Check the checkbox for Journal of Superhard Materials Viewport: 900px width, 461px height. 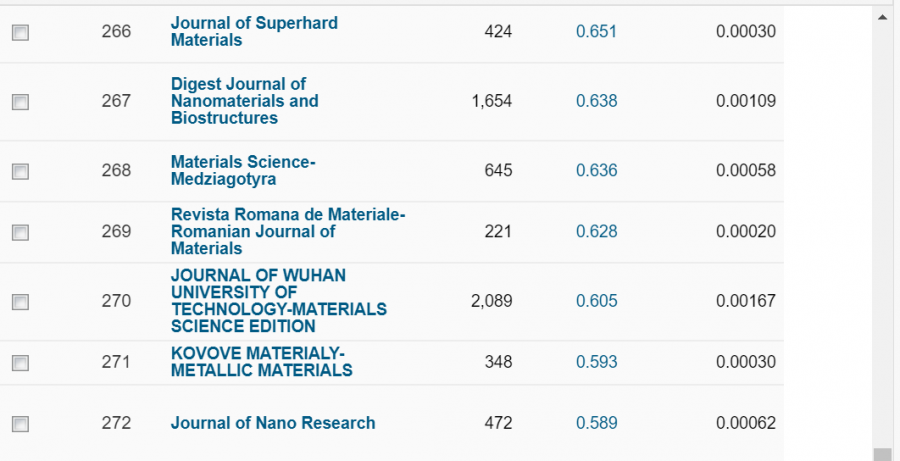(20, 32)
